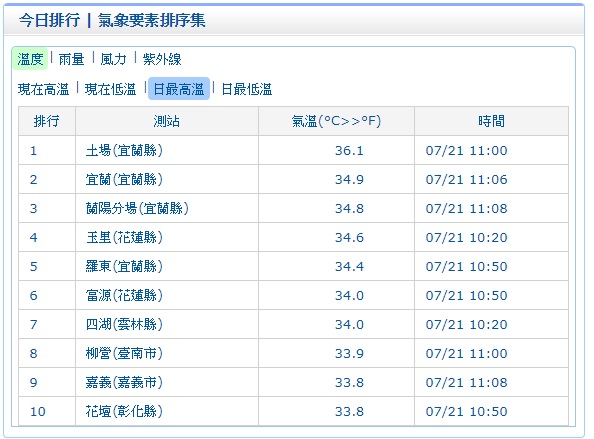Select the 溫度 tab

coord(30,59)
